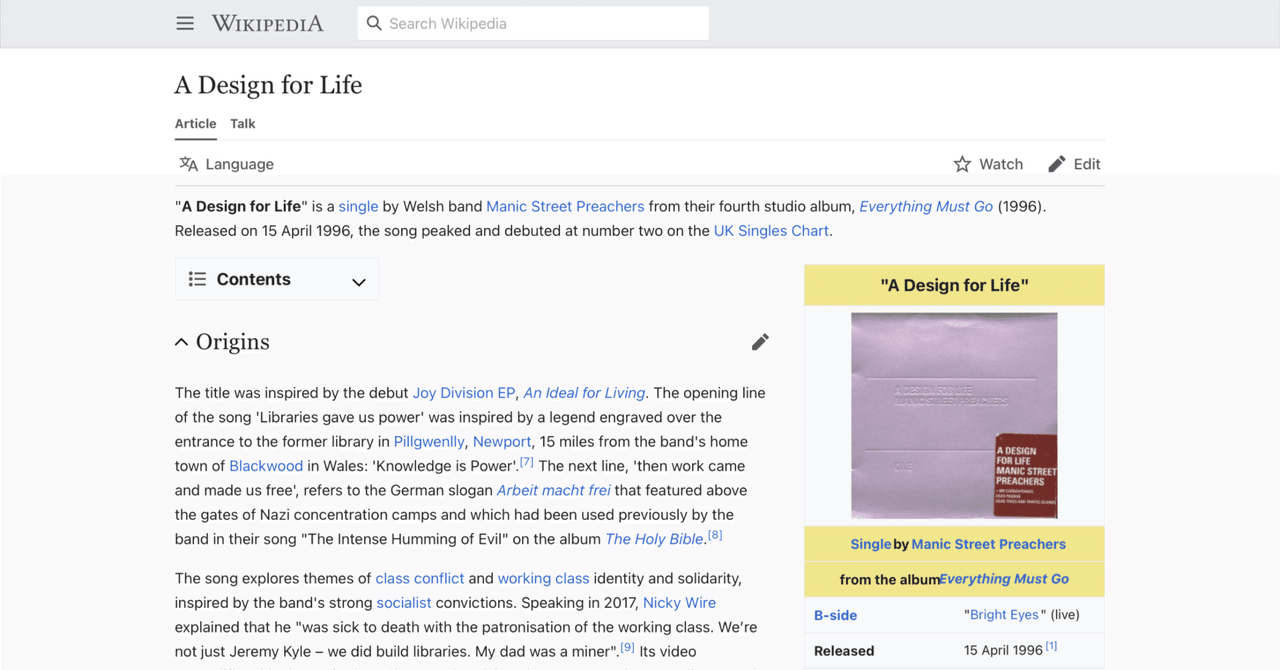
Task: Open the UK Singles Chart link
Action: tap(771, 230)
